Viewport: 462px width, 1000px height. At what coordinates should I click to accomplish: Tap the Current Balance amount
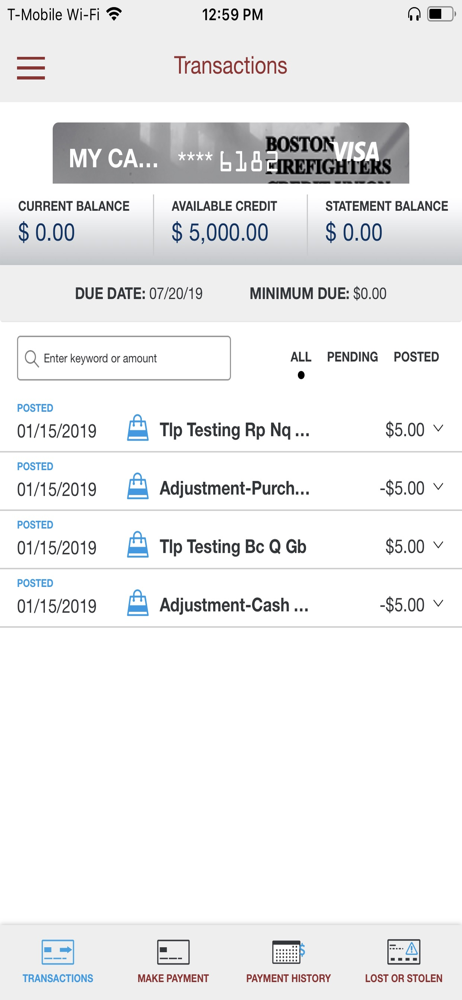coord(46,233)
